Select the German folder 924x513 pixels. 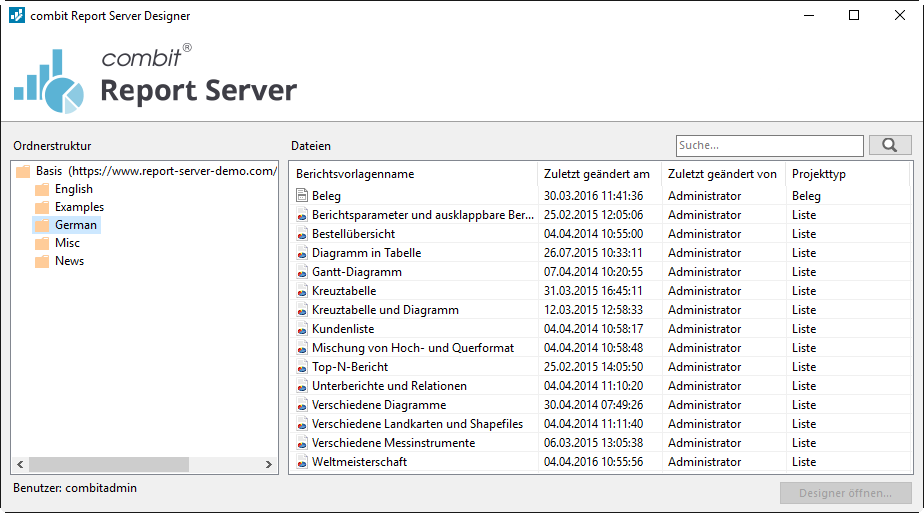click(x=75, y=225)
